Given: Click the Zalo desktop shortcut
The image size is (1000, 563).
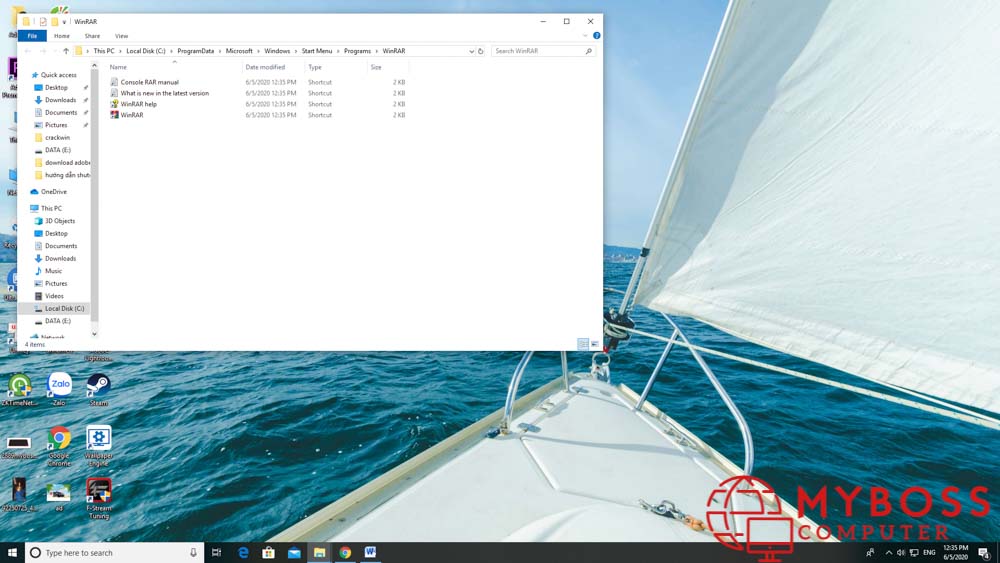Looking at the screenshot, I should tap(59, 386).
